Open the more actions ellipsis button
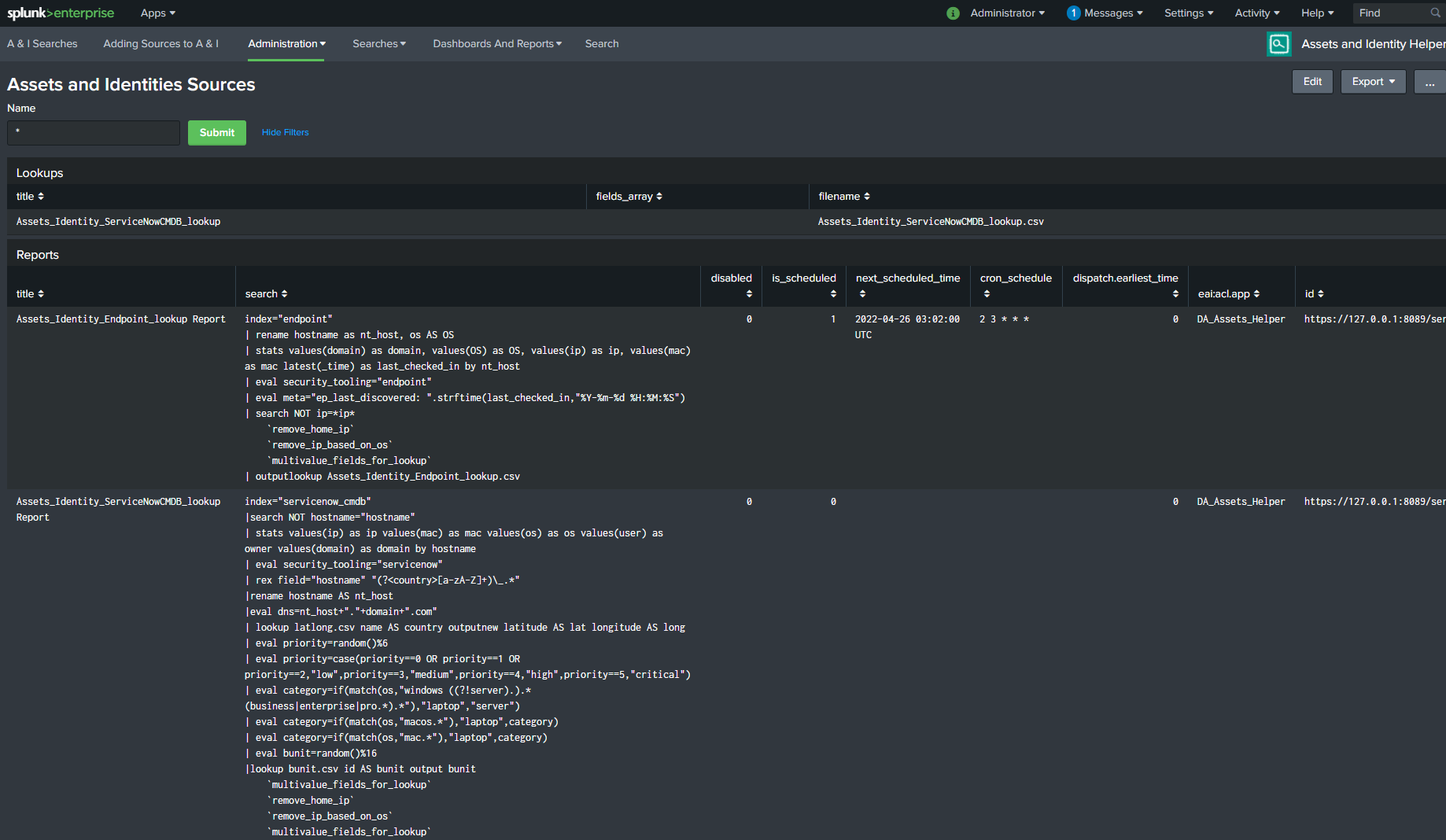The image size is (1446, 840). coord(1429,82)
